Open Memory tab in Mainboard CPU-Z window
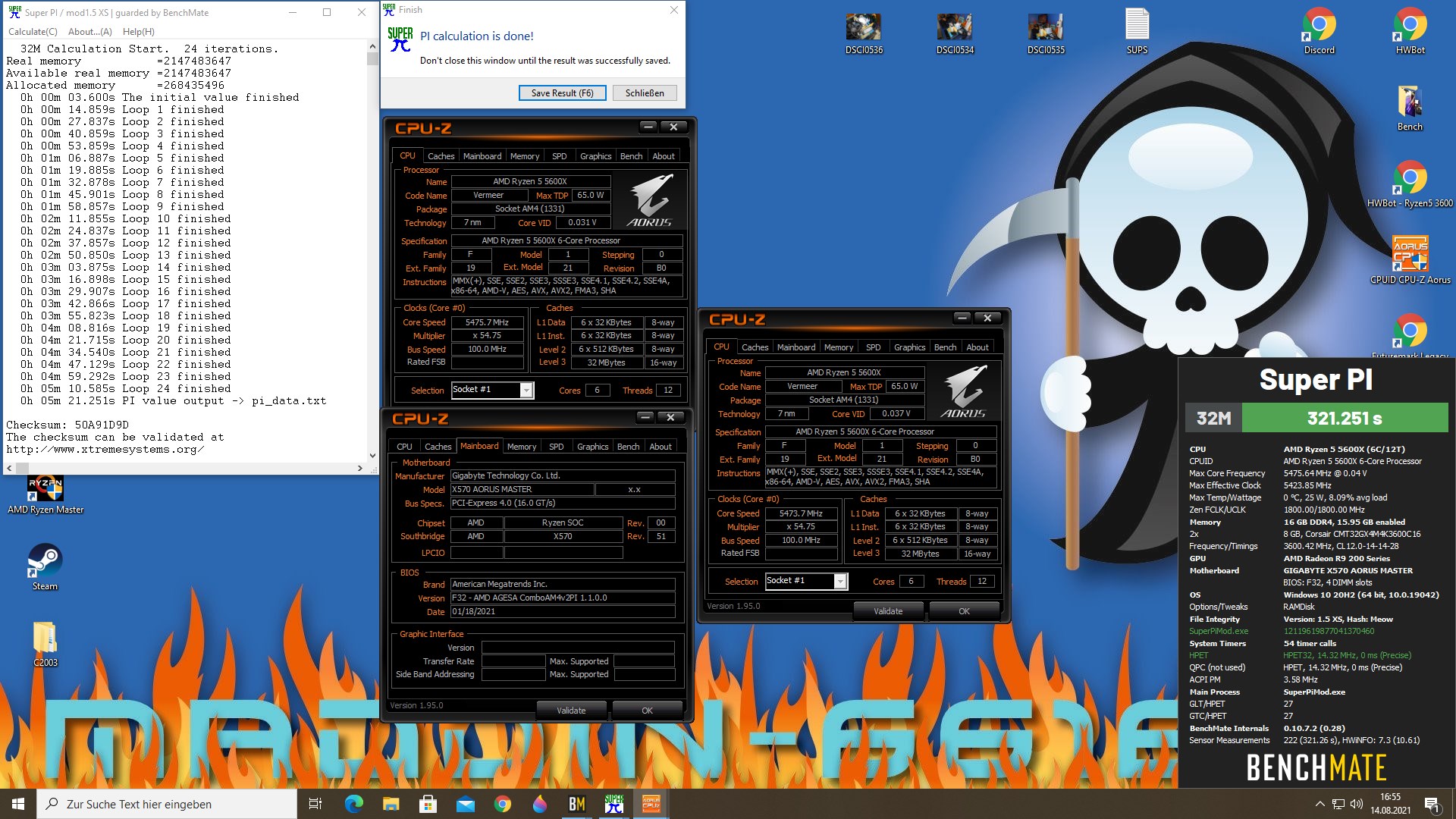The height and width of the screenshot is (819, 1456). click(522, 447)
